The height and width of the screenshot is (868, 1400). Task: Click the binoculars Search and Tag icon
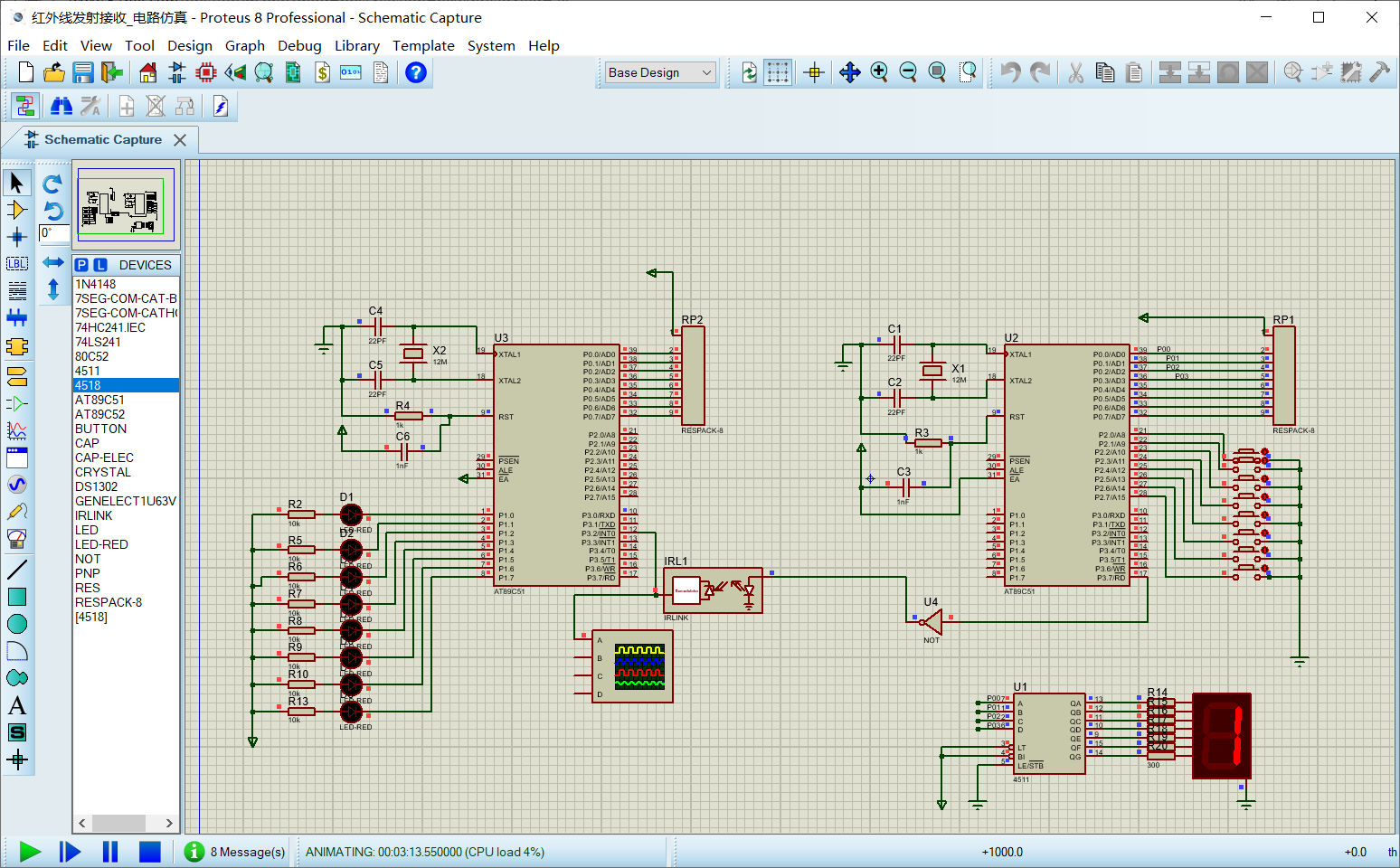coord(61,107)
